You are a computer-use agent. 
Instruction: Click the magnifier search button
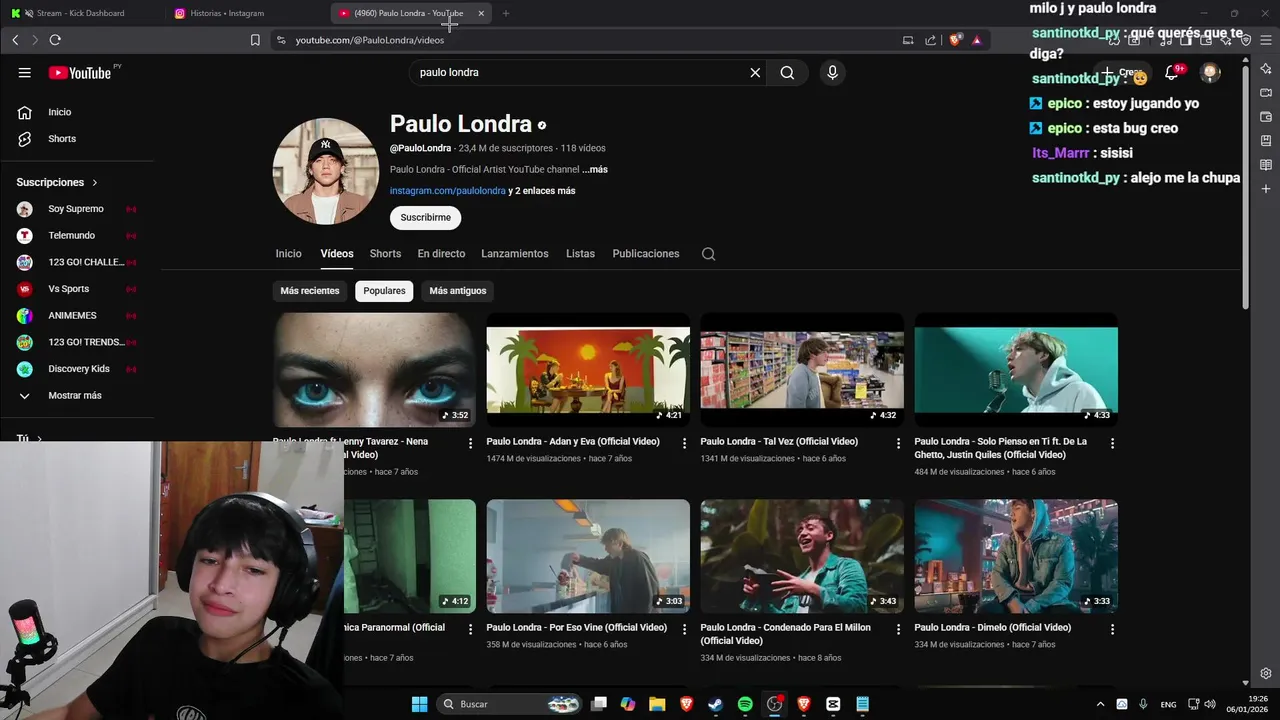(787, 72)
